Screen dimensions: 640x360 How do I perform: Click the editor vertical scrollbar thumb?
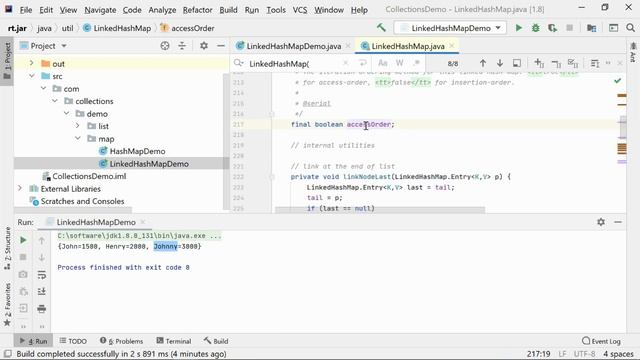coord(622,127)
